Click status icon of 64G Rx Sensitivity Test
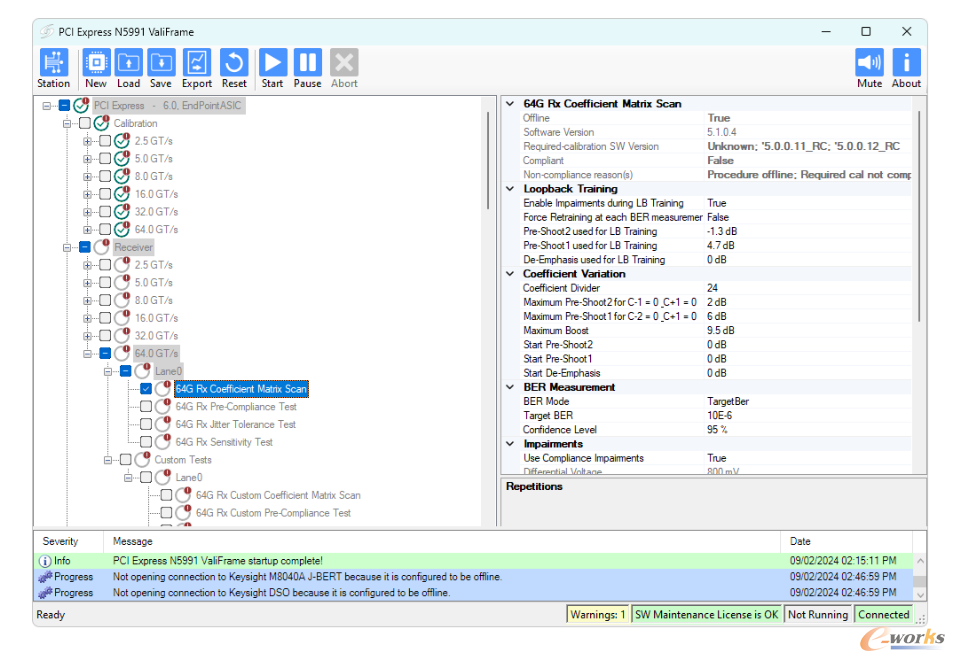955x661 pixels. 163,441
